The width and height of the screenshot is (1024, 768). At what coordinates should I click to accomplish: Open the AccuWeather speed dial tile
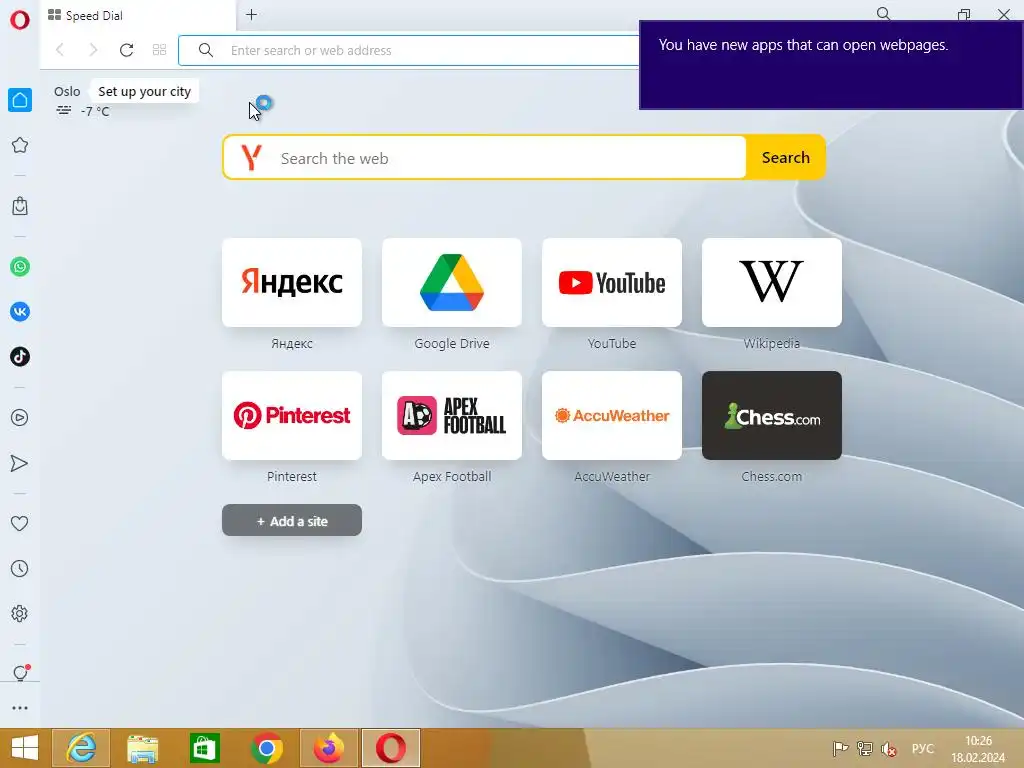(x=612, y=415)
